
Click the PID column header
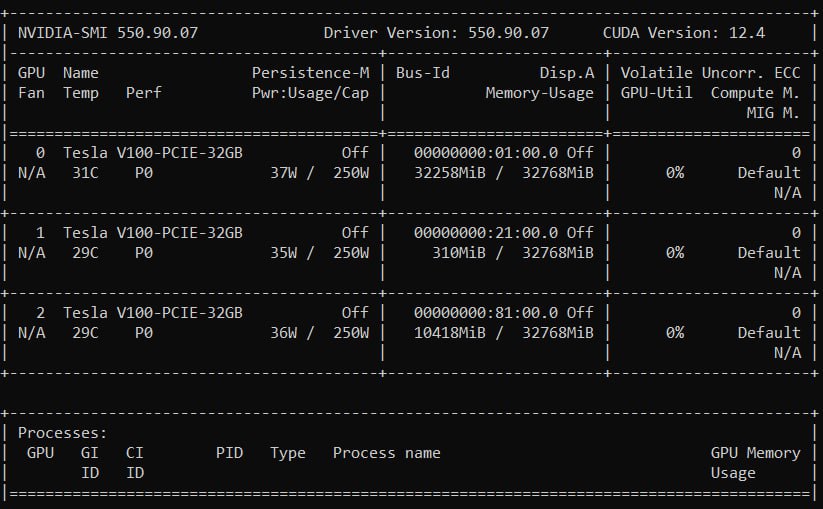[229, 453]
